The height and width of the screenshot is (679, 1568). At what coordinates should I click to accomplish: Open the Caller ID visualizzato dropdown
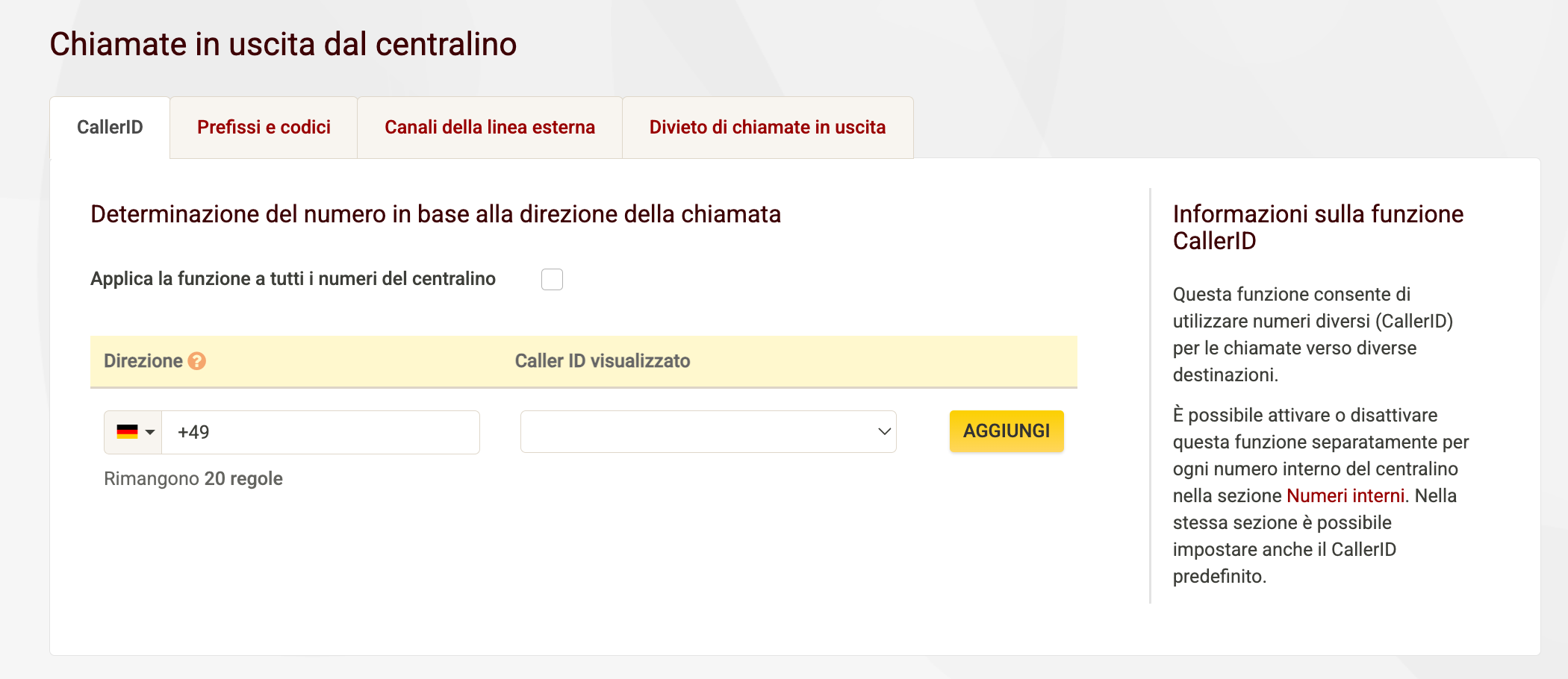pyautogui.click(x=708, y=431)
